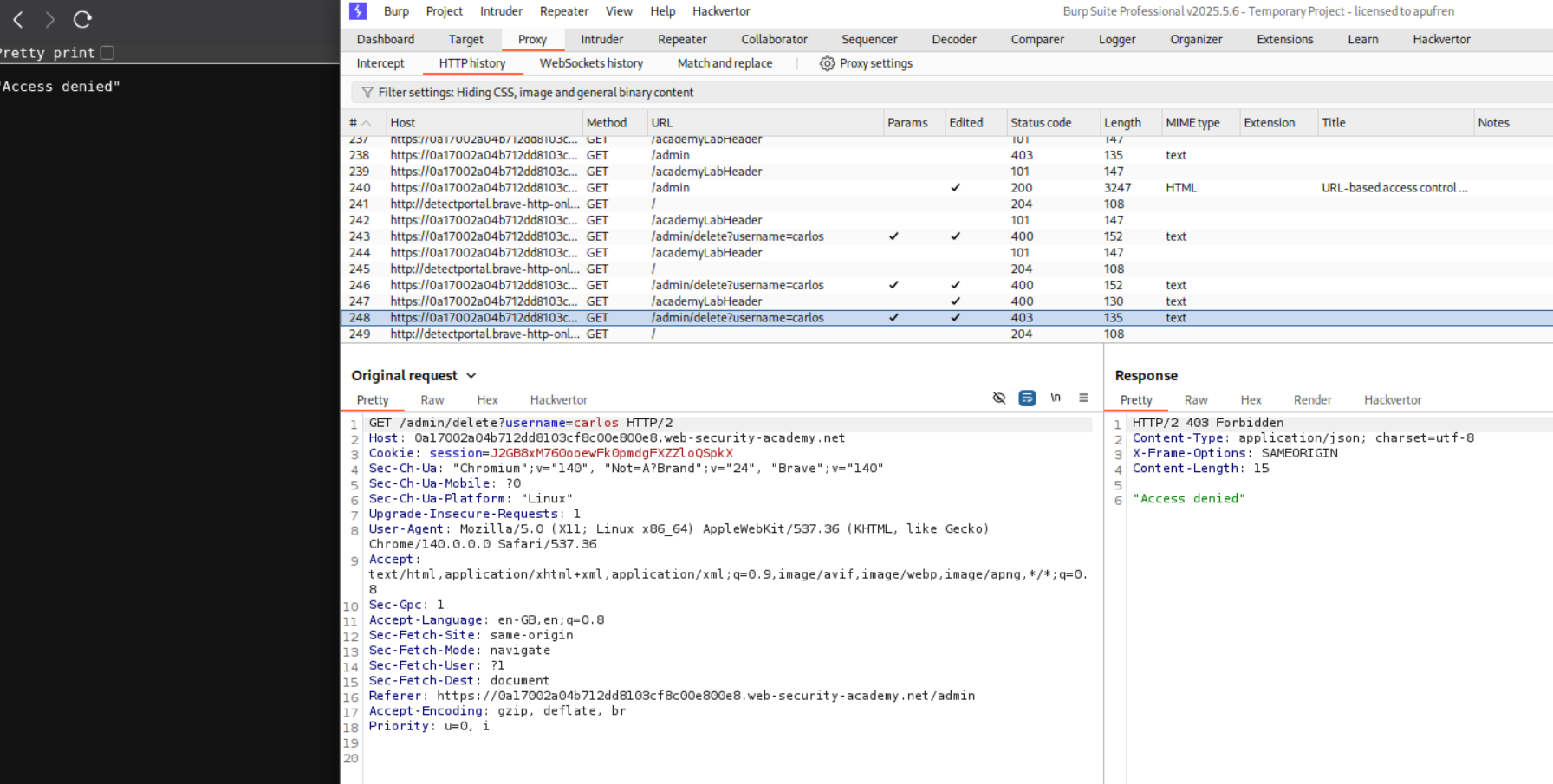
Task: Reload the page in the browser
Action: [x=82, y=19]
